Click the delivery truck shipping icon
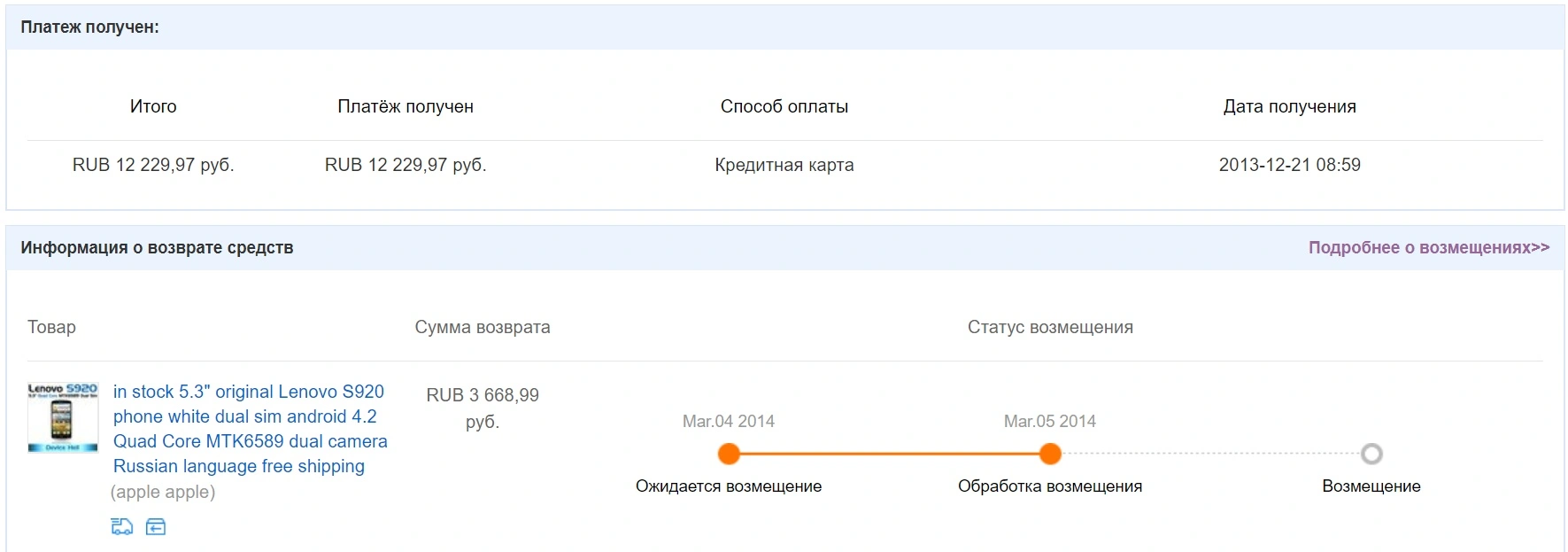Image resolution: width=1568 pixels, height=552 pixels. (121, 527)
